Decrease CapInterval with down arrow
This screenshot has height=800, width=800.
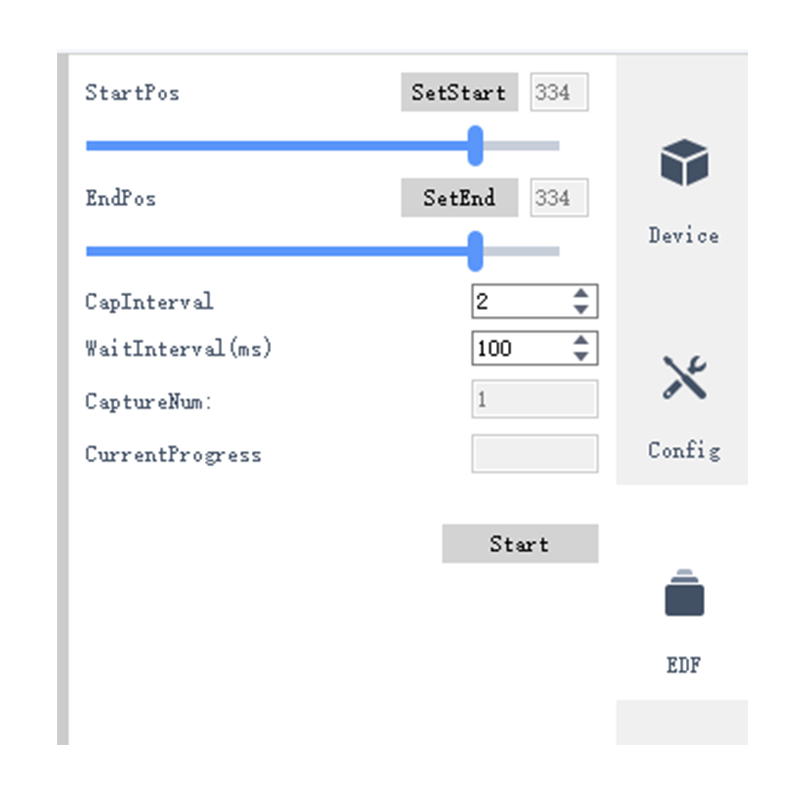pyautogui.click(x=581, y=309)
